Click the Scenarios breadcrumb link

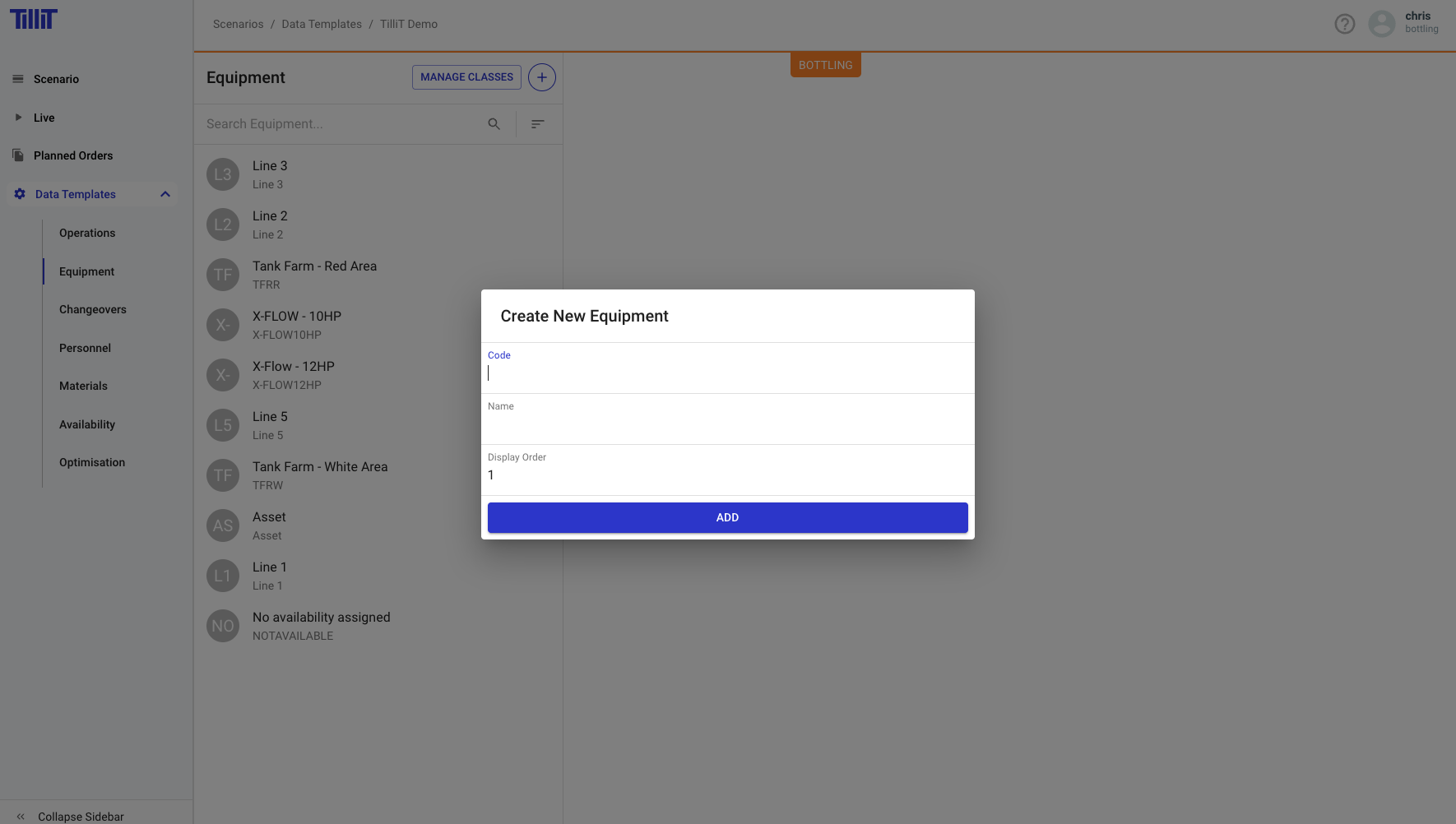[238, 24]
